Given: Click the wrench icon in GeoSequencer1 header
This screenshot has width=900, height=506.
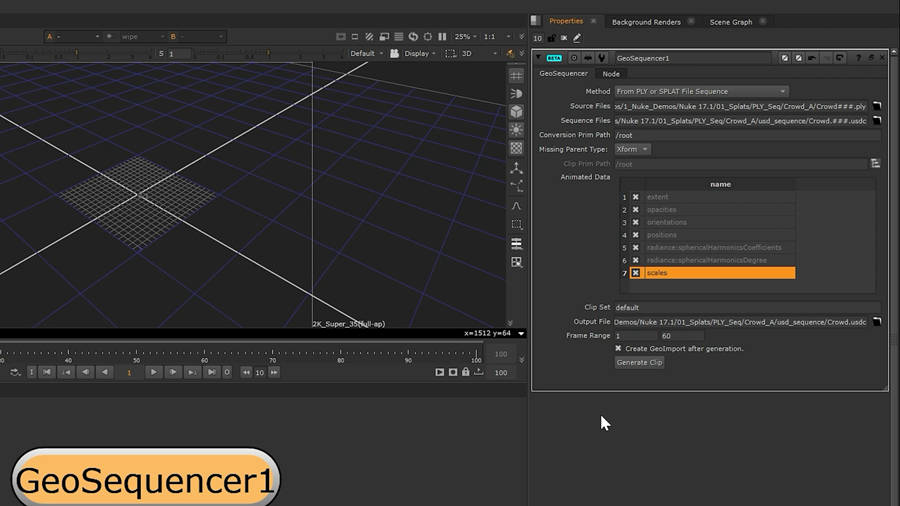Looking at the screenshot, I should pyautogui.click(x=602, y=58).
